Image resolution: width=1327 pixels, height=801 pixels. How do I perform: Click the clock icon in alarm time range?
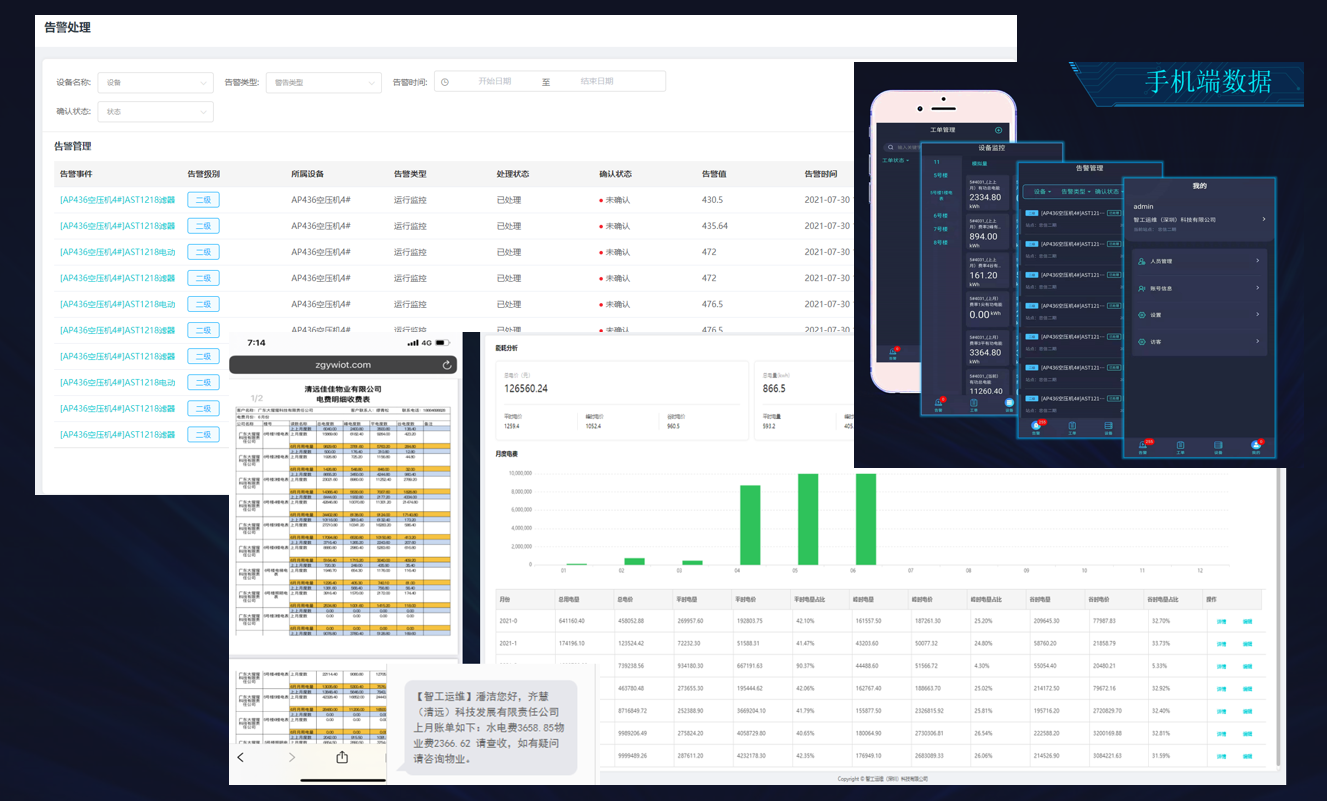445,82
